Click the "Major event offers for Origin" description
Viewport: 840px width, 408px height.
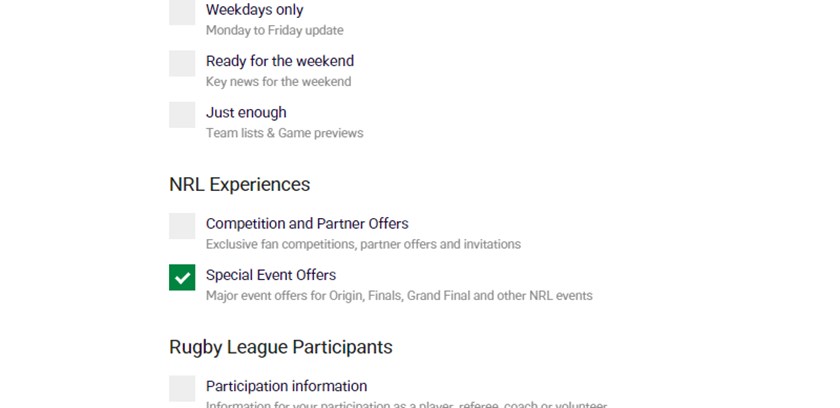coord(399,295)
